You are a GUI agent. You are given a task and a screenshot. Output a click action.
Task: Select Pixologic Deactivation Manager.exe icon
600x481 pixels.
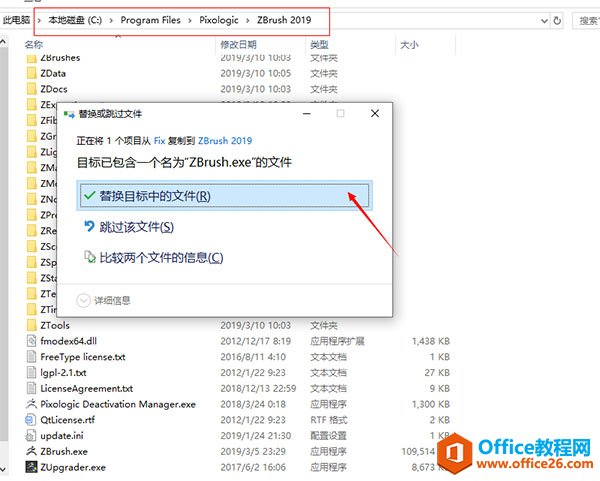(x=31, y=404)
